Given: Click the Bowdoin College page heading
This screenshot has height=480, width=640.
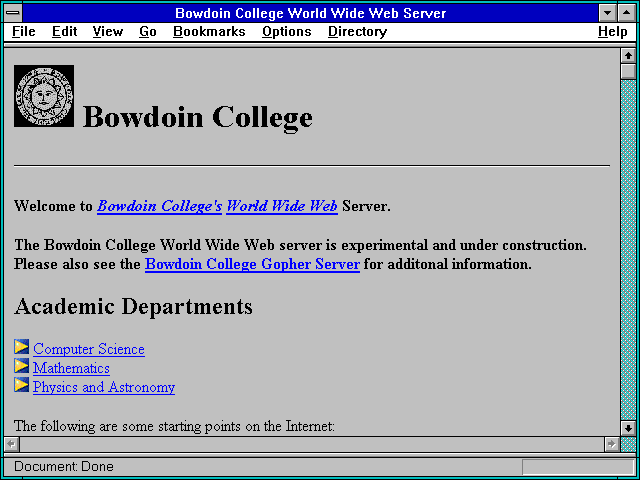Looking at the screenshot, I should click(x=198, y=117).
